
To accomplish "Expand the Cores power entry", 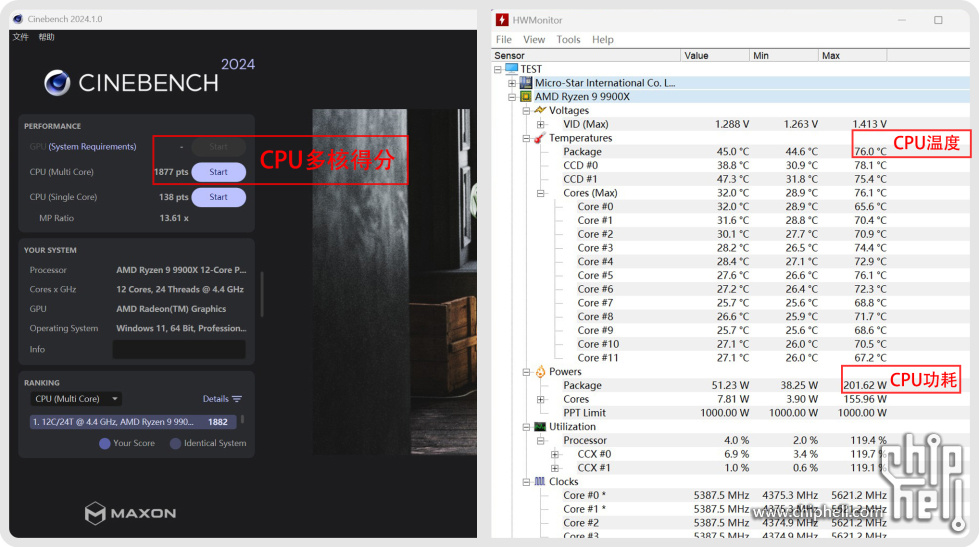I will click(541, 399).
